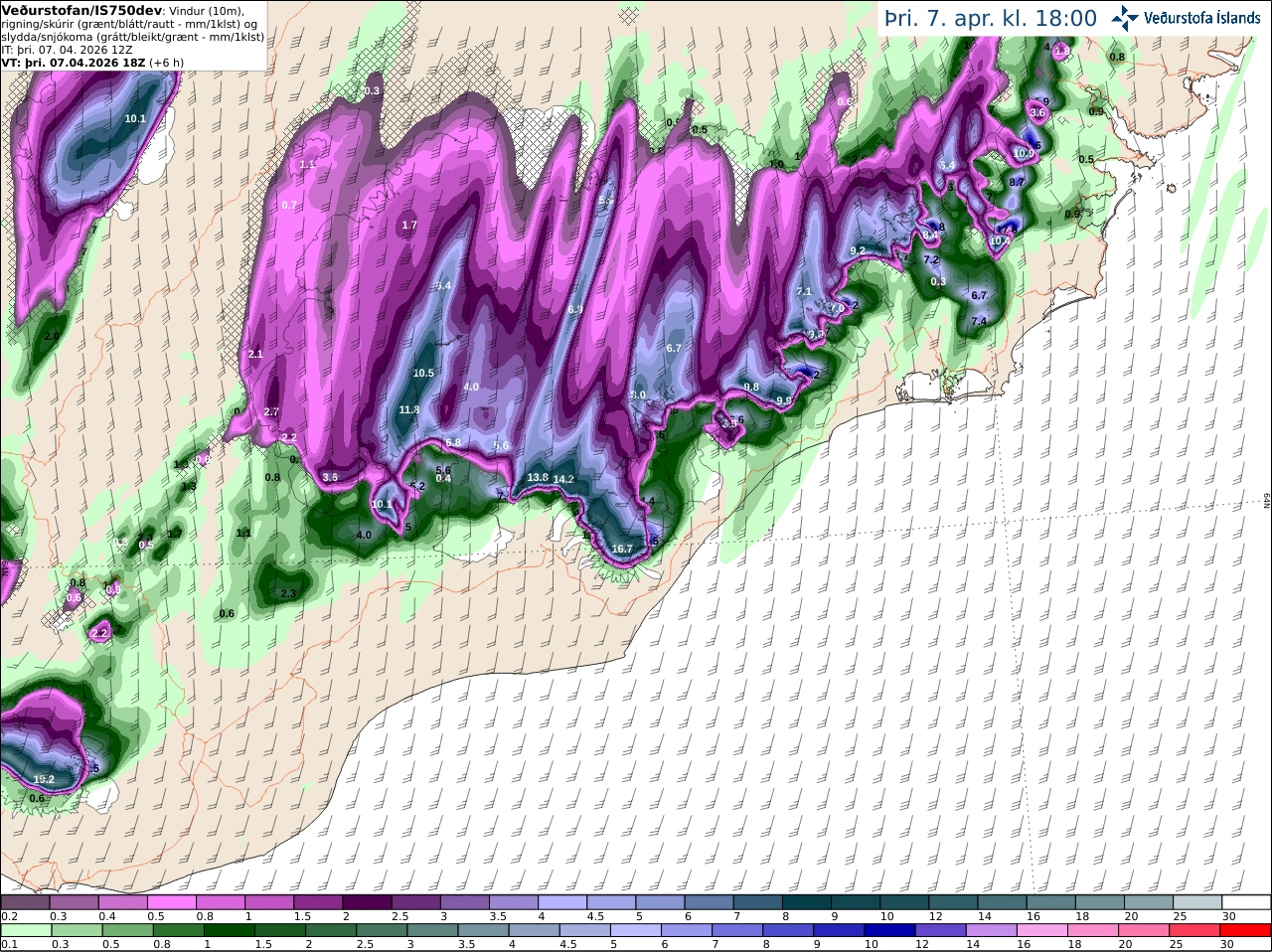Click the 64N latitude label at map edge
Screen dimensions: 1272x952
(x=1266, y=503)
